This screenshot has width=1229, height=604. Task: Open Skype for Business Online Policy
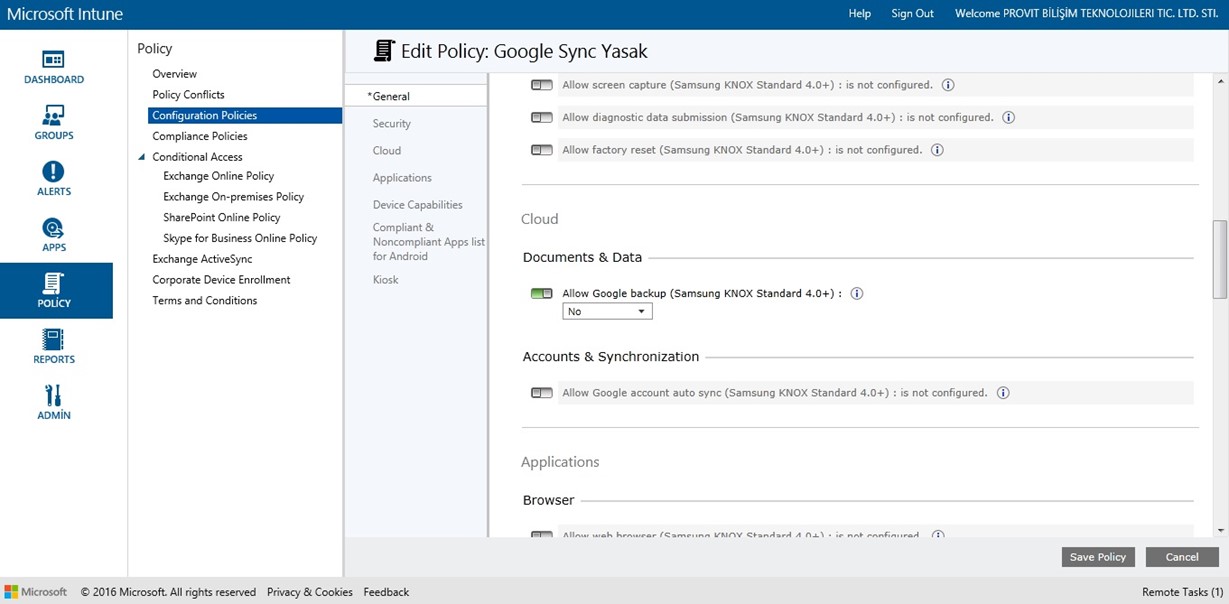240,238
